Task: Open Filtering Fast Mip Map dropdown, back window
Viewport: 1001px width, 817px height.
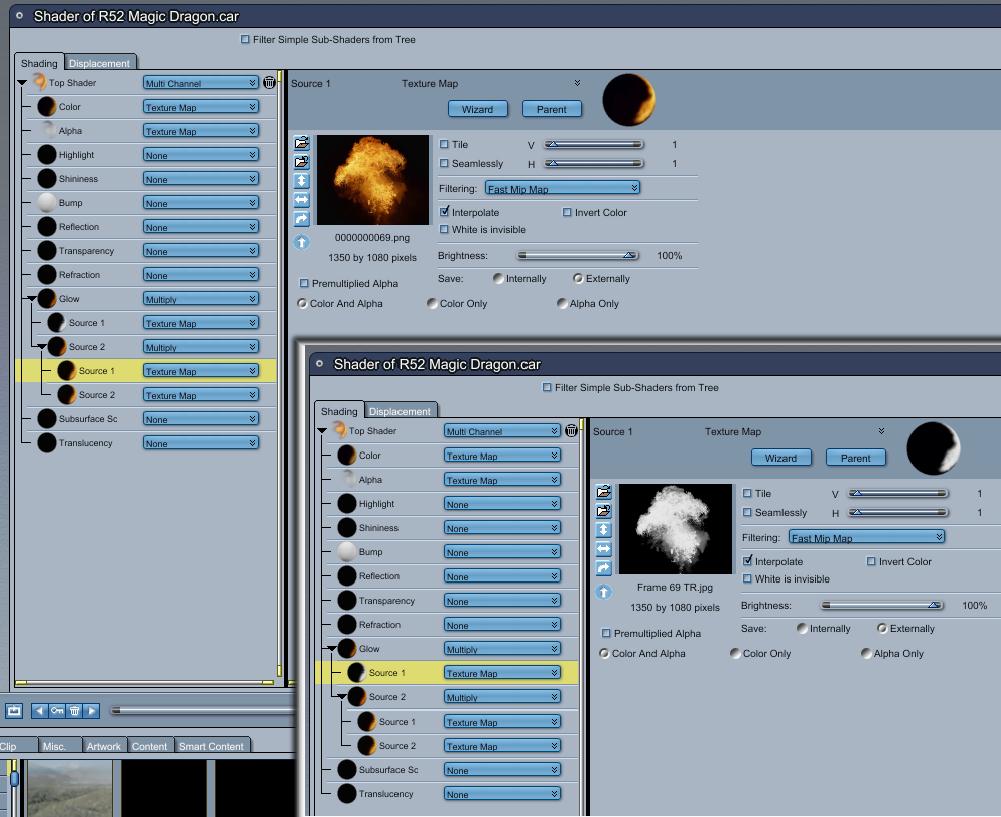Action: [x=562, y=188]
